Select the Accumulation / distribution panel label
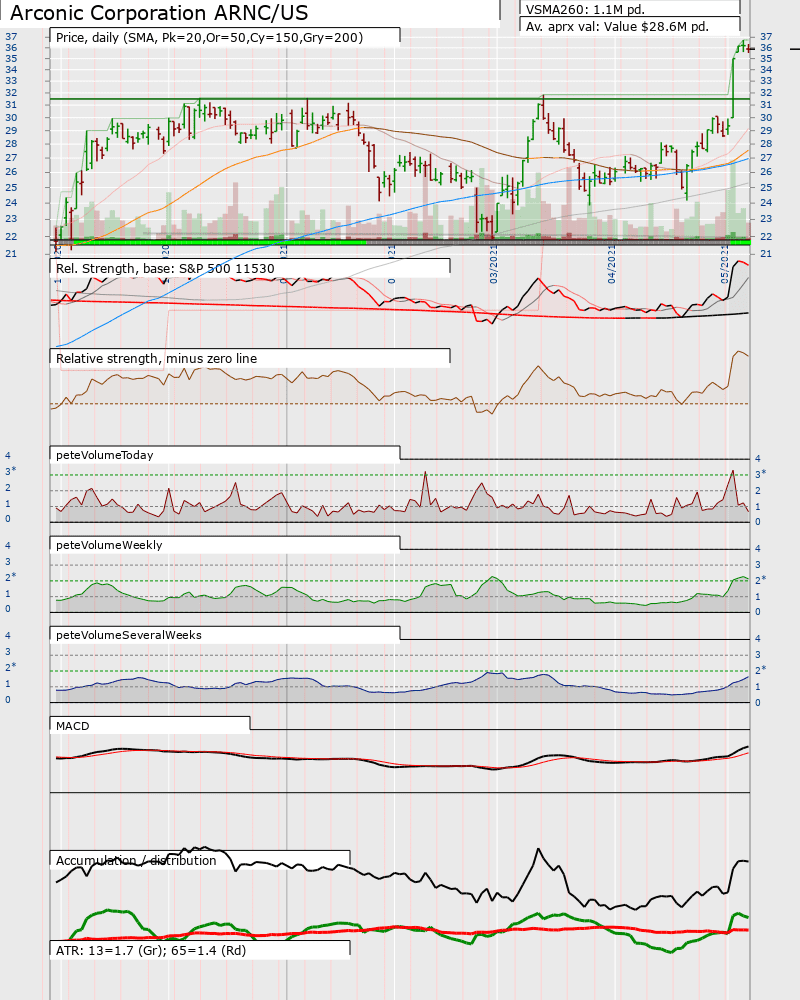The width and height of the screenshot is (800, 1000). 136,860
